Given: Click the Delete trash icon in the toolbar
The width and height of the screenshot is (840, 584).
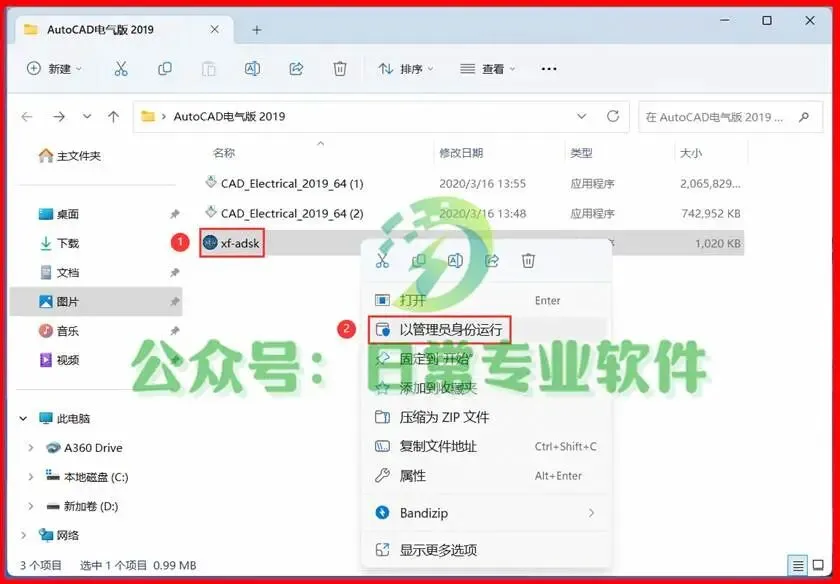Looking at the screenshot, I should pyautogui.click(x=340, y=69).
